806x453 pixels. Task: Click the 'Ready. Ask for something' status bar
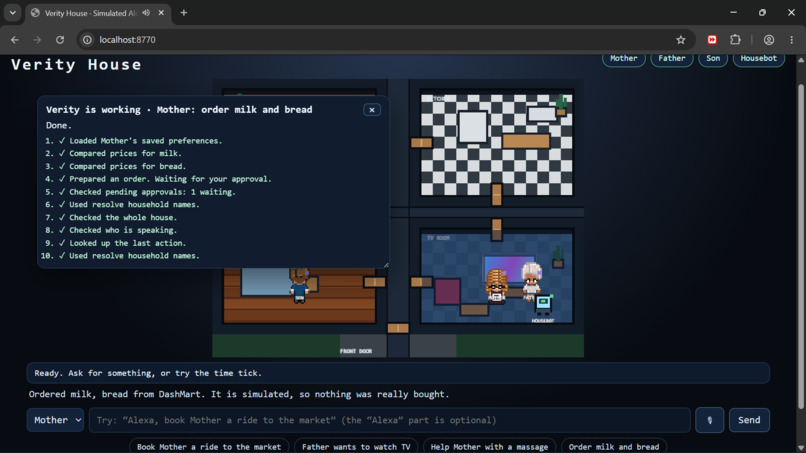pos(398,373)
